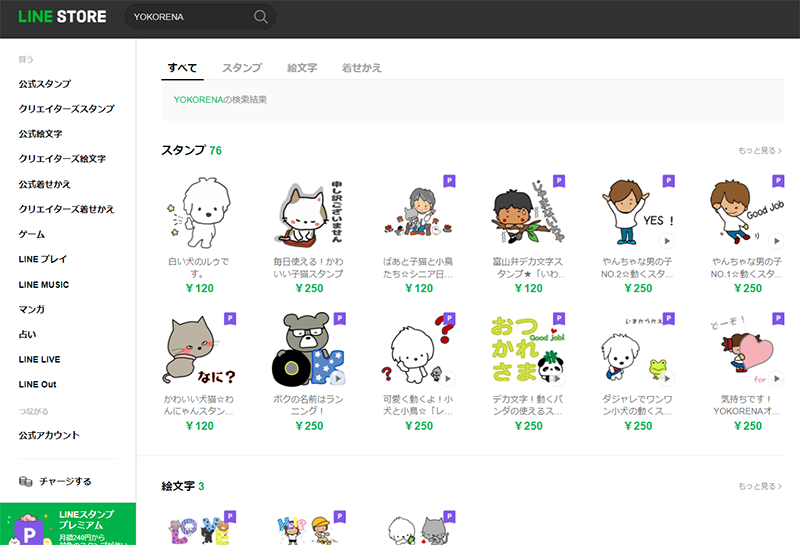Screen dimensions: 800x545
Task: Play preview on ダジャレでワンワン sticker
Action: click(666, 379)
